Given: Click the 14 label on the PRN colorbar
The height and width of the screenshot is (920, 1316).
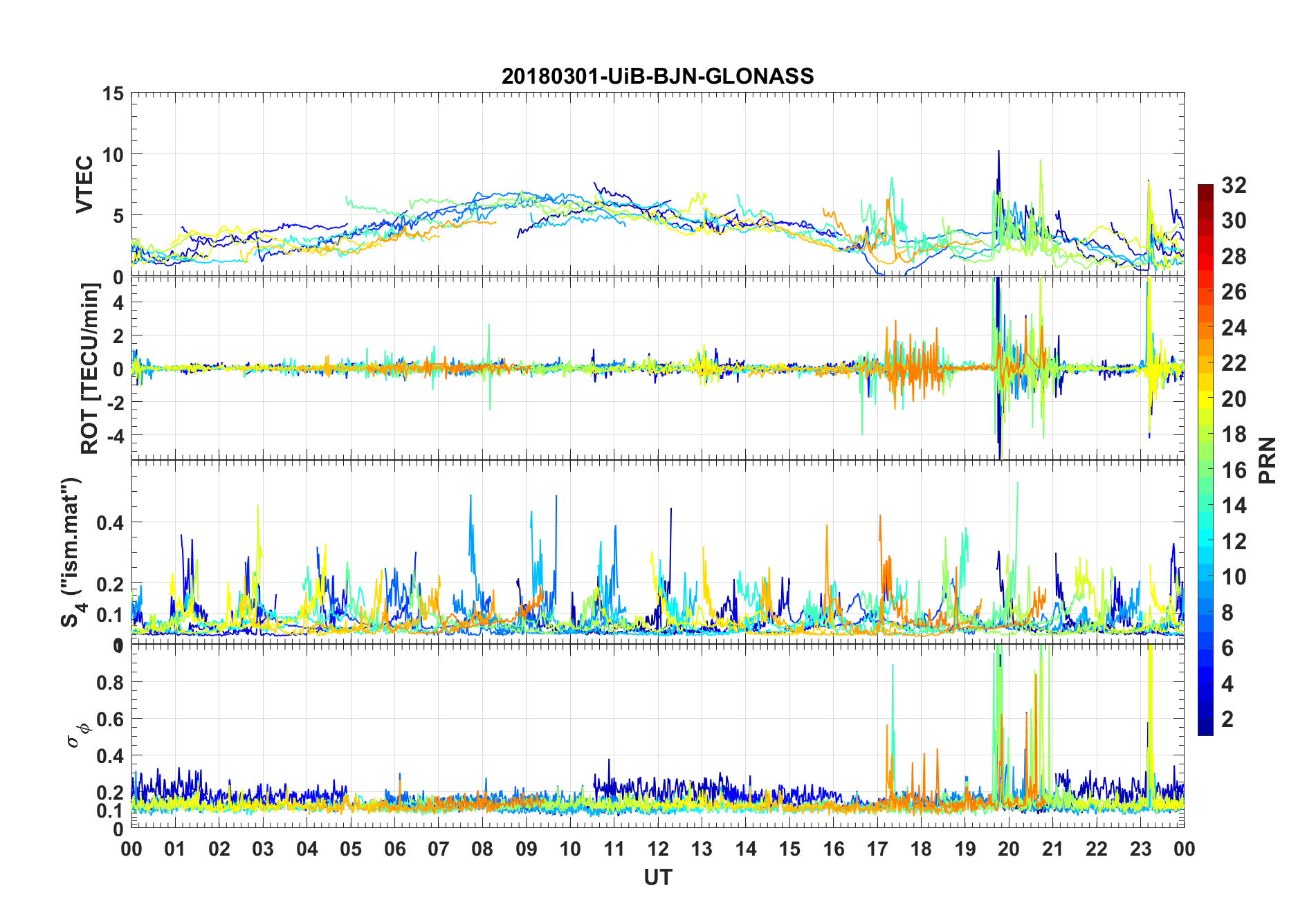Looking at the screenshot, I should tap(1234, 506).
